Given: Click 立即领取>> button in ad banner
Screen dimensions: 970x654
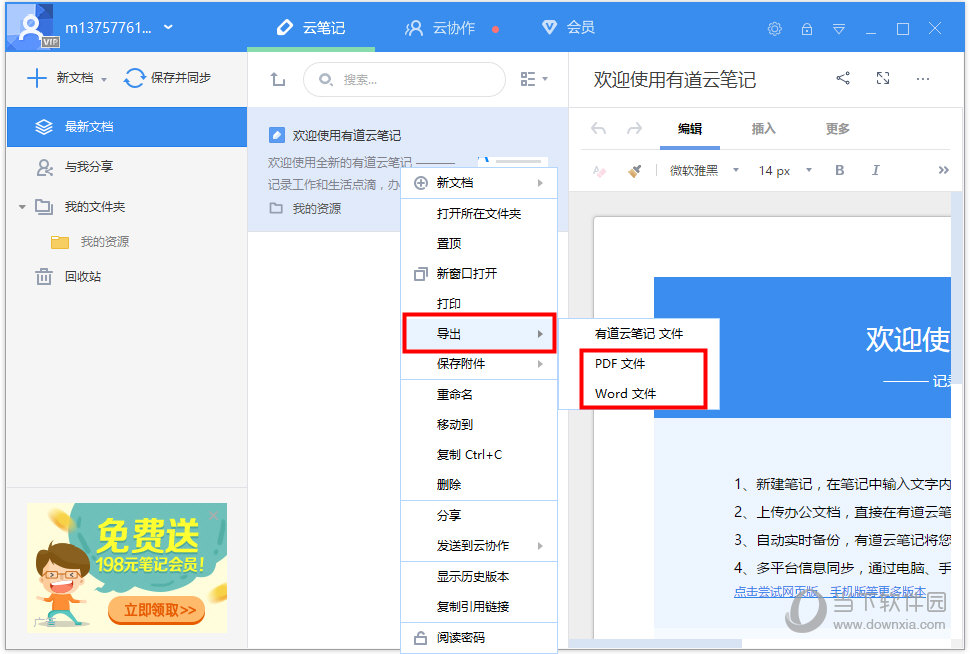Looking at the screenshot, I should 157,610.
